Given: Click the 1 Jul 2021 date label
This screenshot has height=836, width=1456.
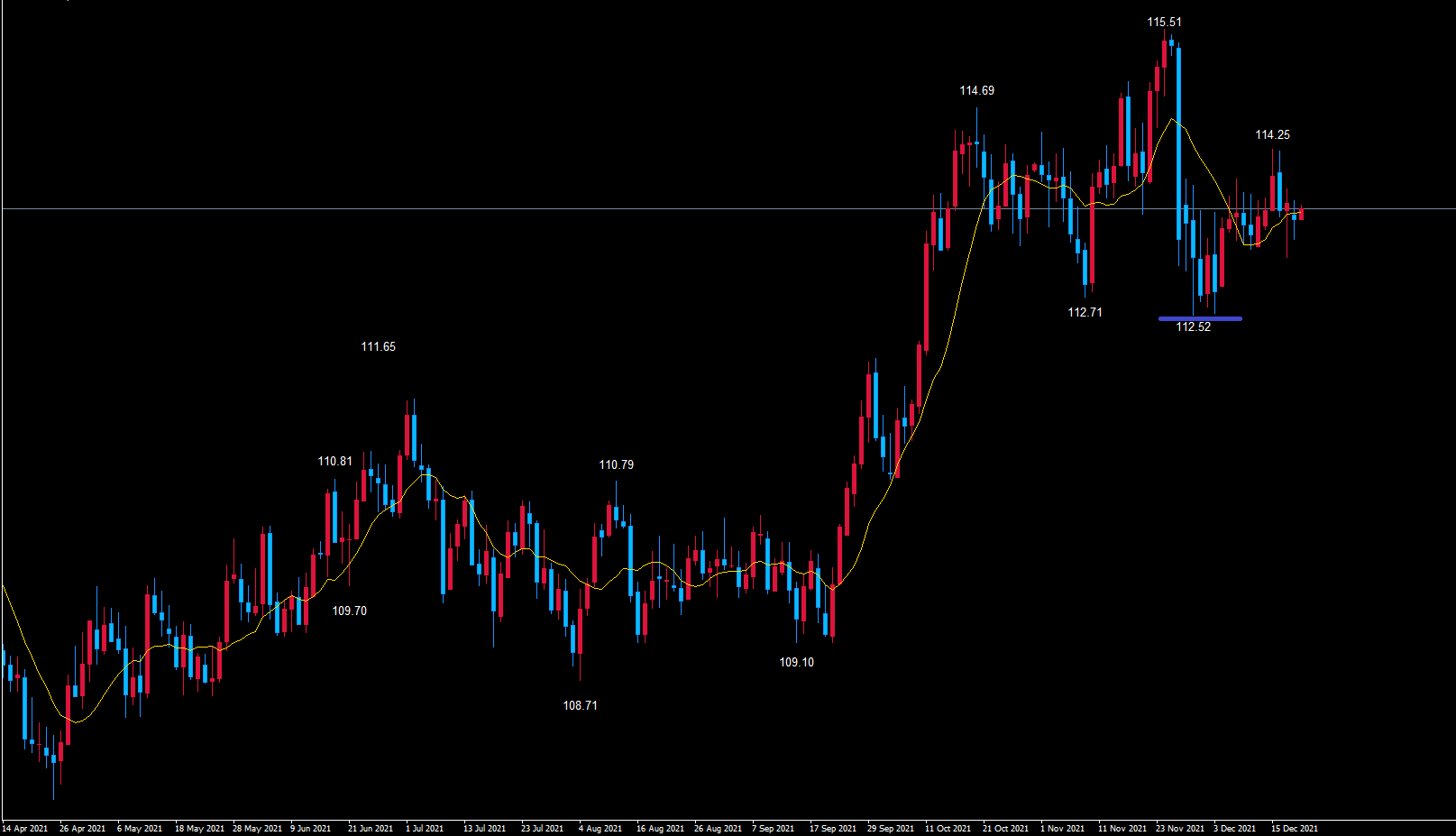Looking at the screenshot, I should 425,828.
